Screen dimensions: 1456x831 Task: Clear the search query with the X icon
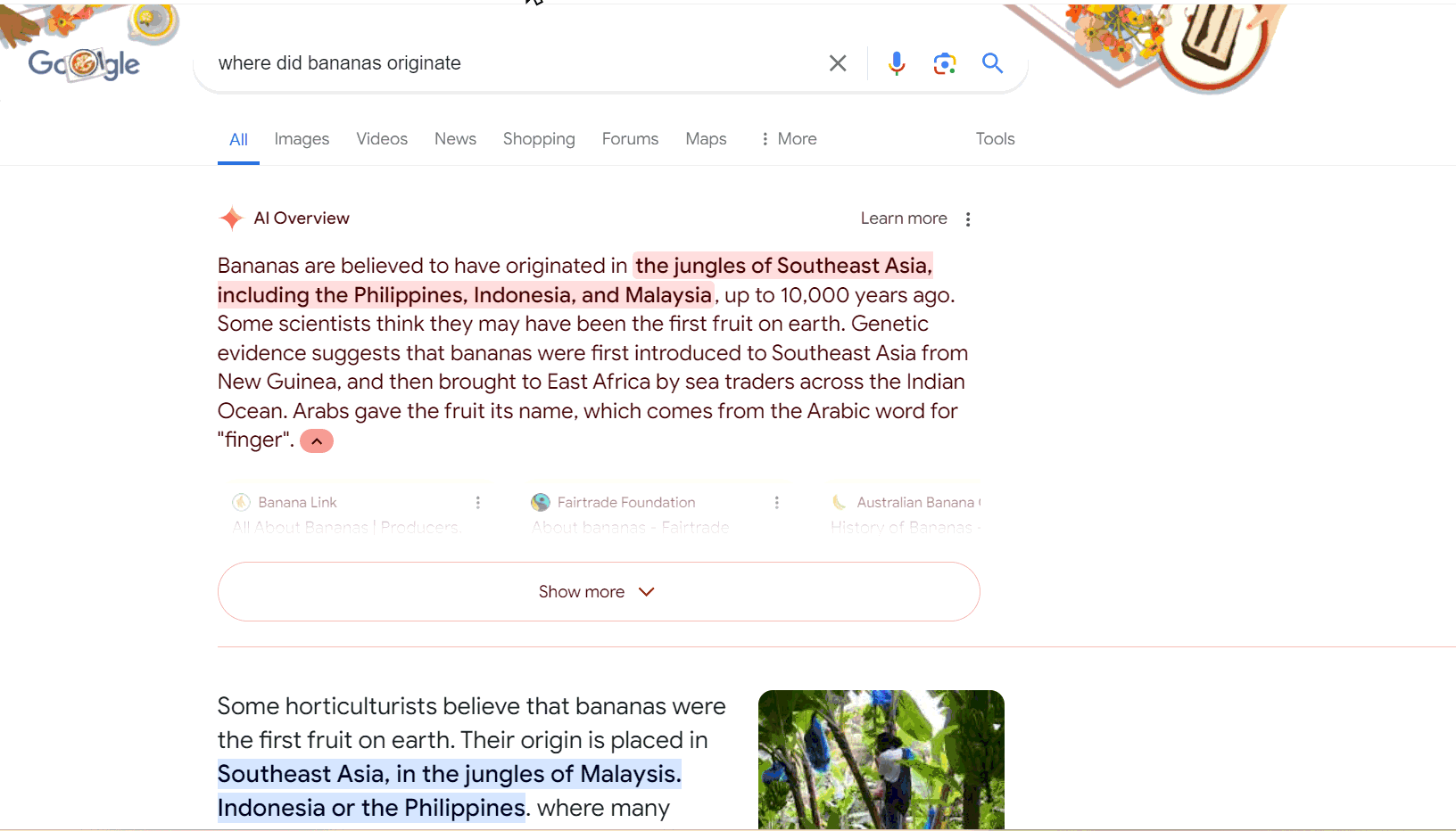click(838, 63)
